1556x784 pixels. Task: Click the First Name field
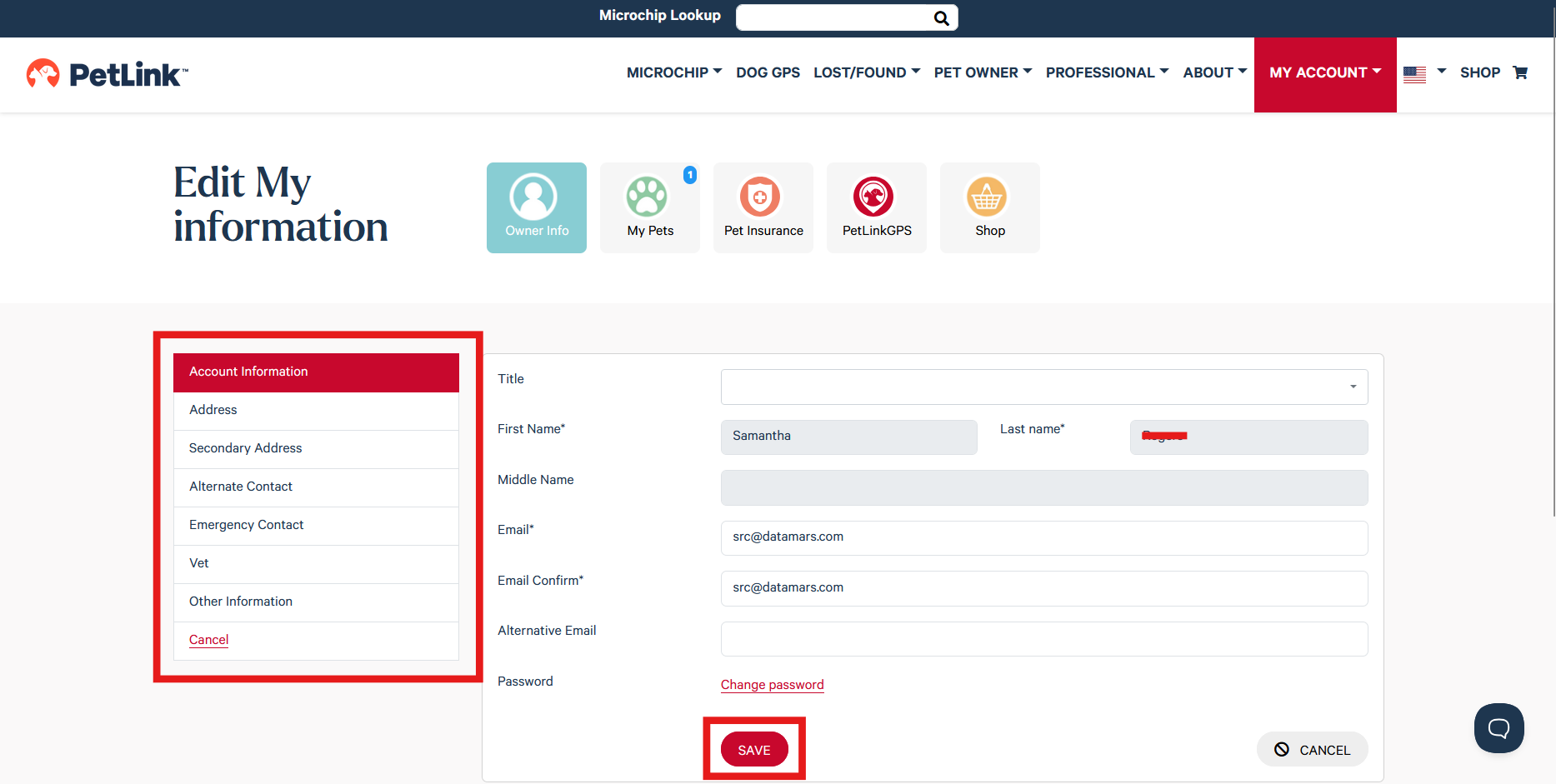[848, 437]
